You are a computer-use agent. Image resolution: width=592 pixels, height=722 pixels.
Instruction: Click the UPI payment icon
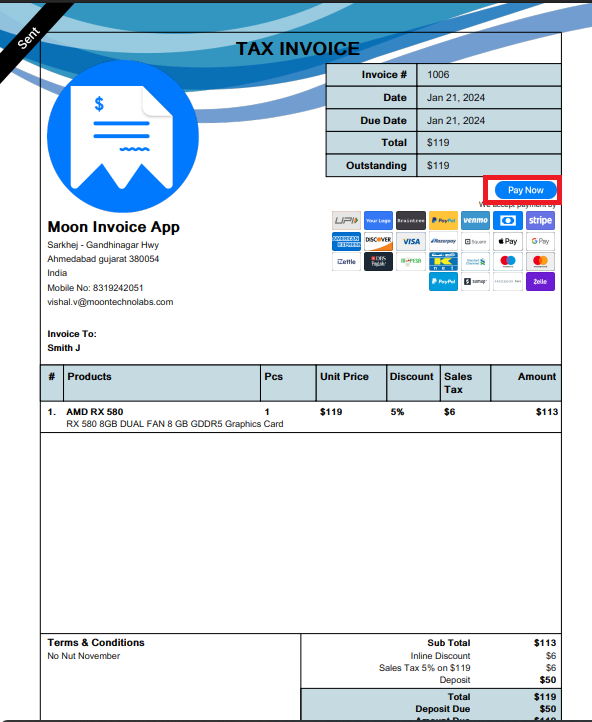pyautogui.click(x=346, y=221)
